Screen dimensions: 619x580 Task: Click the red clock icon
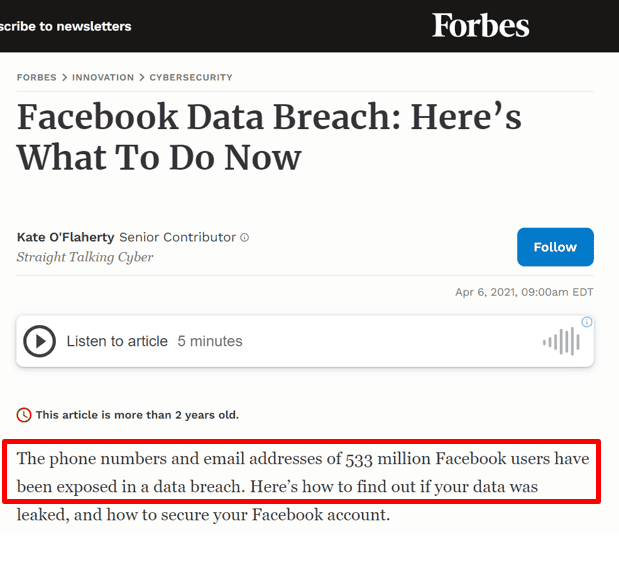point(24,415)
